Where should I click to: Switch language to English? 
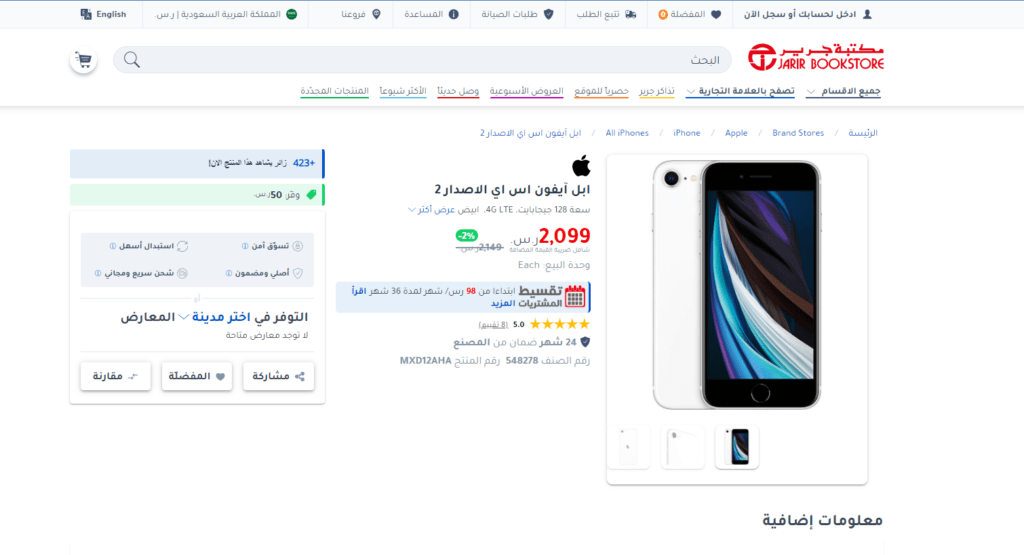click(x=103, y=14)
